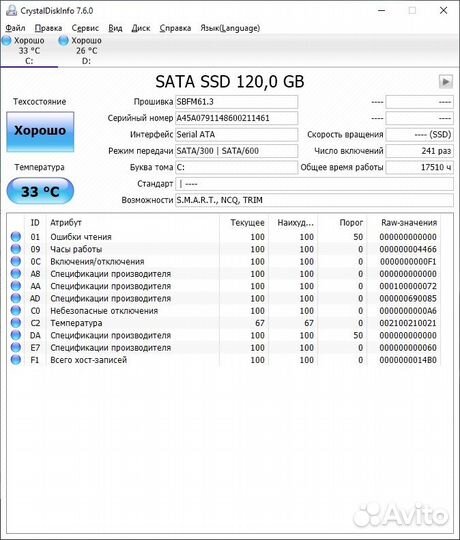
Task: Open the Справка menu
Action: point(175,28)
